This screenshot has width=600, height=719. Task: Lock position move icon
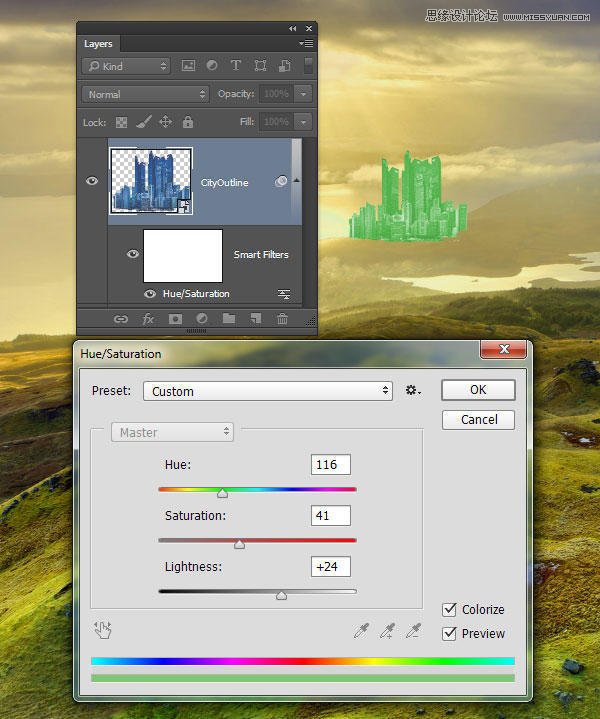165,122
